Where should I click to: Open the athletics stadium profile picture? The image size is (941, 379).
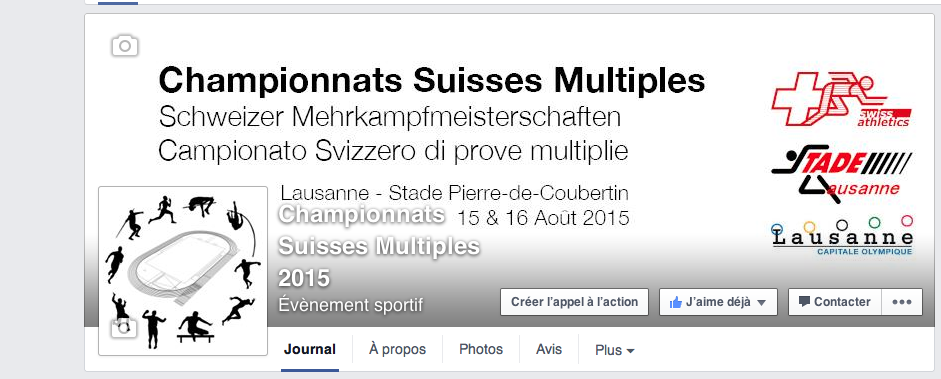coord(183,271)
